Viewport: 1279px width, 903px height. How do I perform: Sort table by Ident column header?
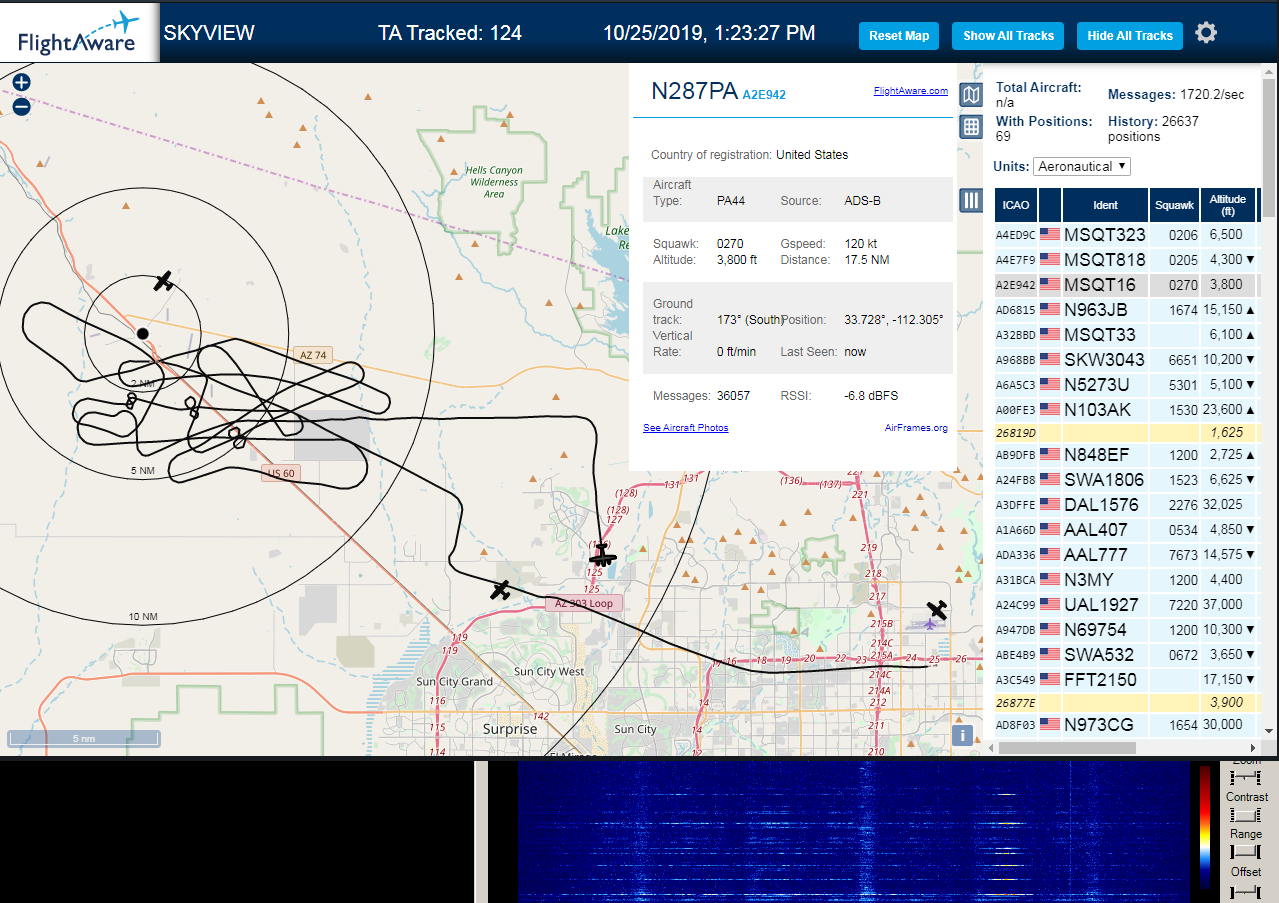pos(1105,205)
